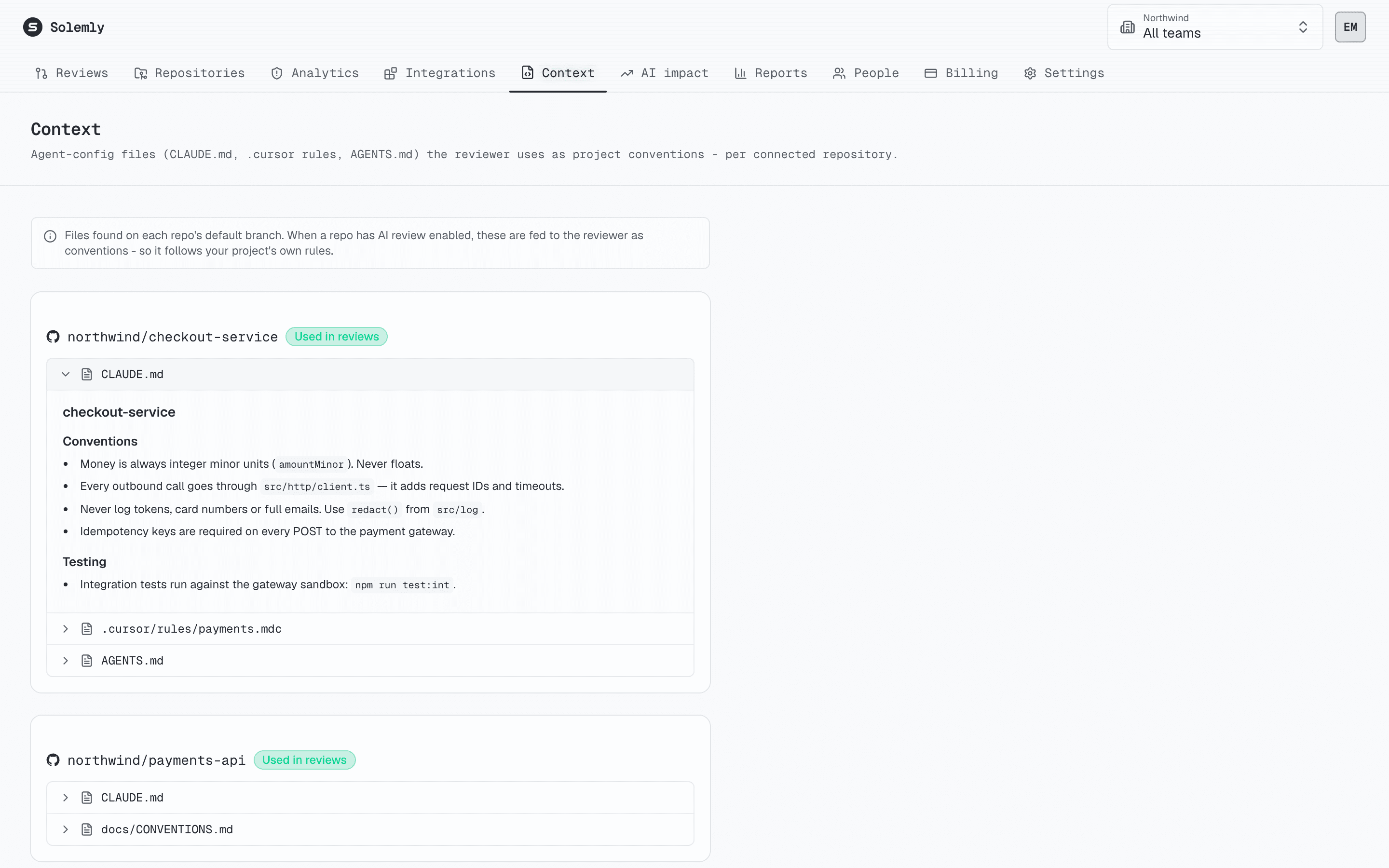Click Used in reviews badge for checkout-service
The width and height of the screenshot is (1389, 868).
click(x=336, y=337)
